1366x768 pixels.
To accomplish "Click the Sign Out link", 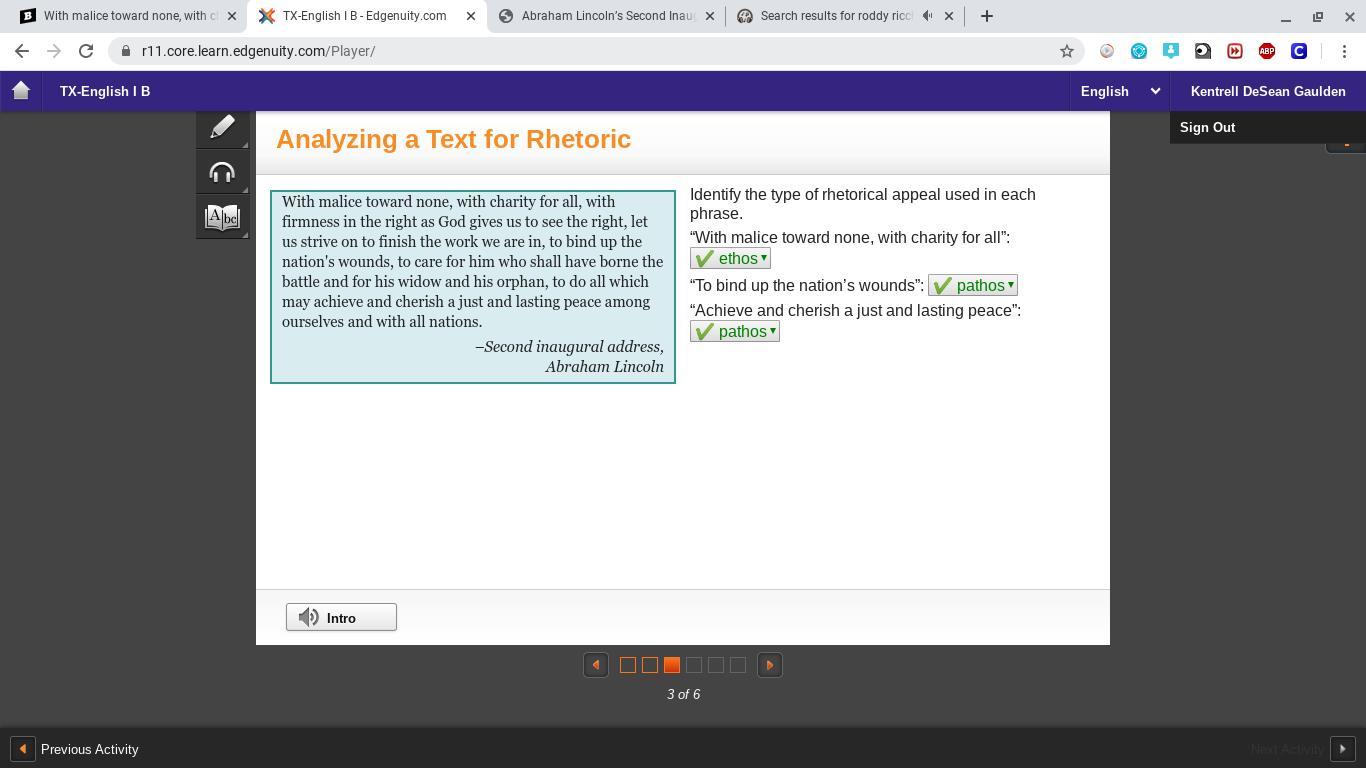I will tap(1207, 127).
